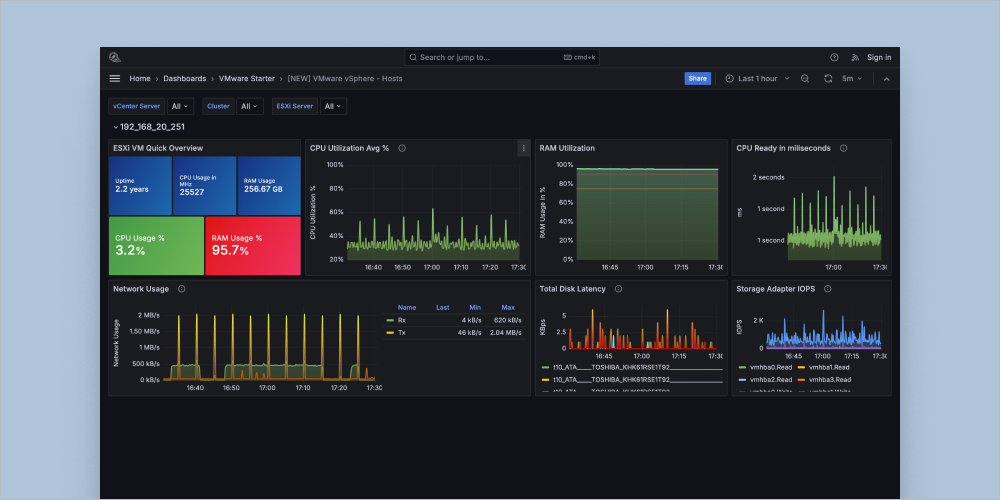Click the Uptime 2.2 years stat tile

[140, 186]
